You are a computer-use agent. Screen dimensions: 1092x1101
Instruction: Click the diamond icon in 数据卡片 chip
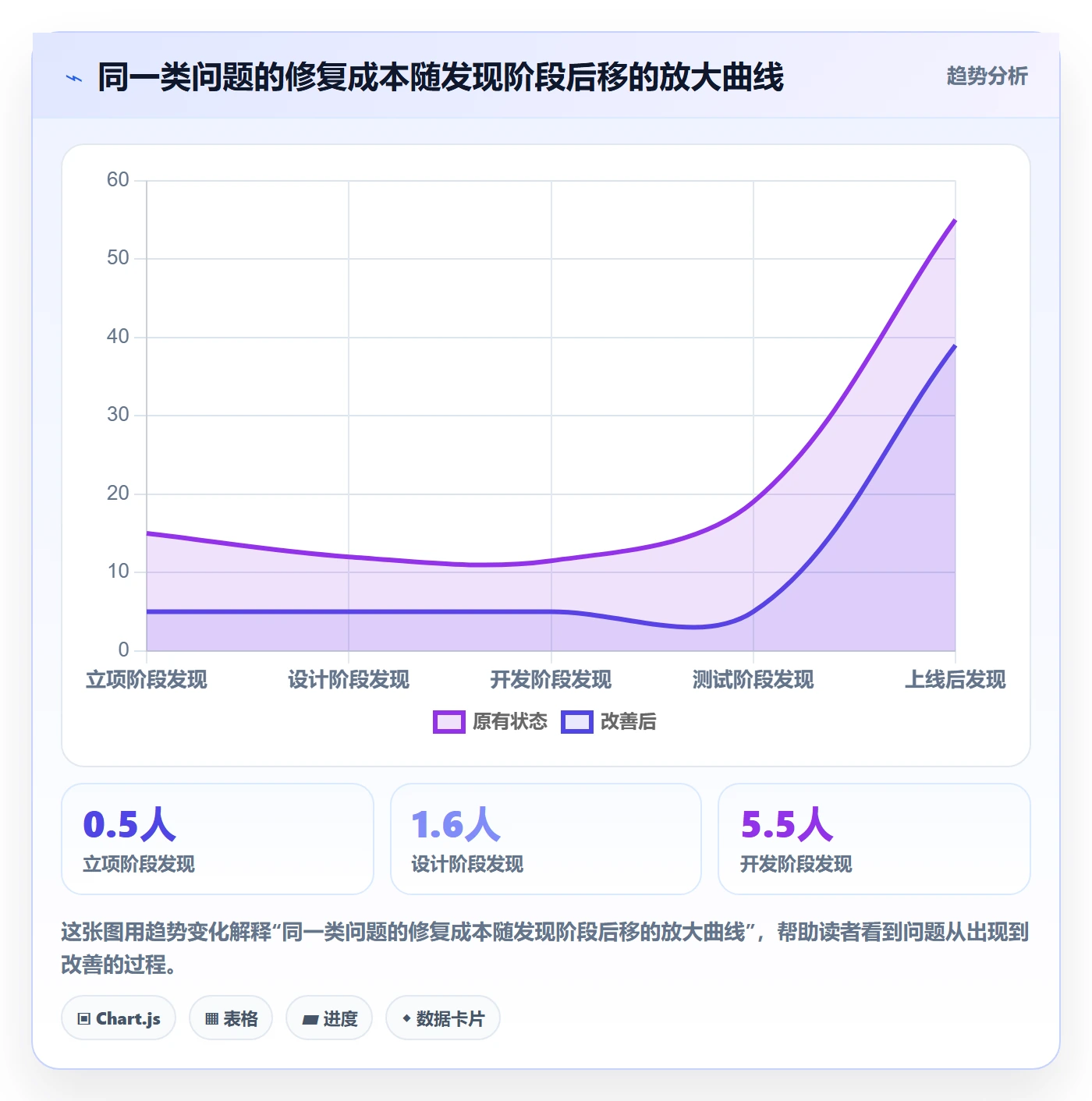(x=406, y=1018)
